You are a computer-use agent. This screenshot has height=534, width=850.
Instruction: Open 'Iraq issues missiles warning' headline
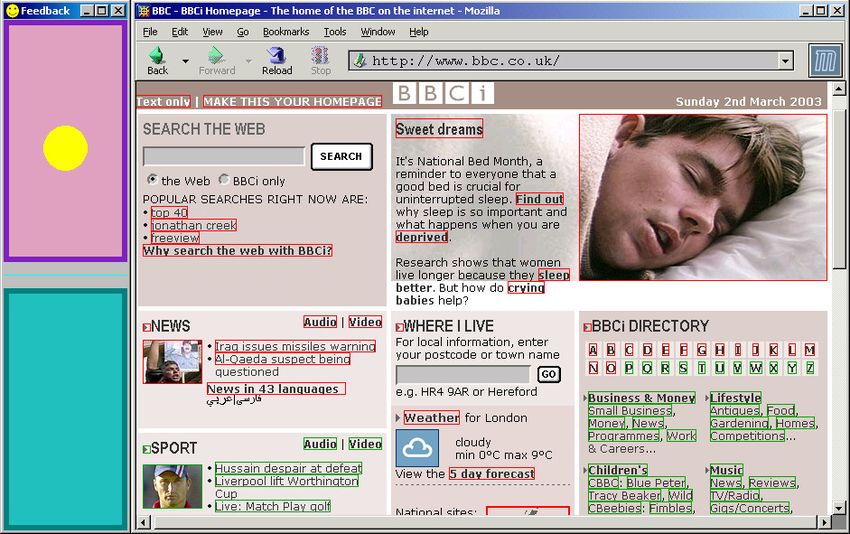click(x=295, y=346)
